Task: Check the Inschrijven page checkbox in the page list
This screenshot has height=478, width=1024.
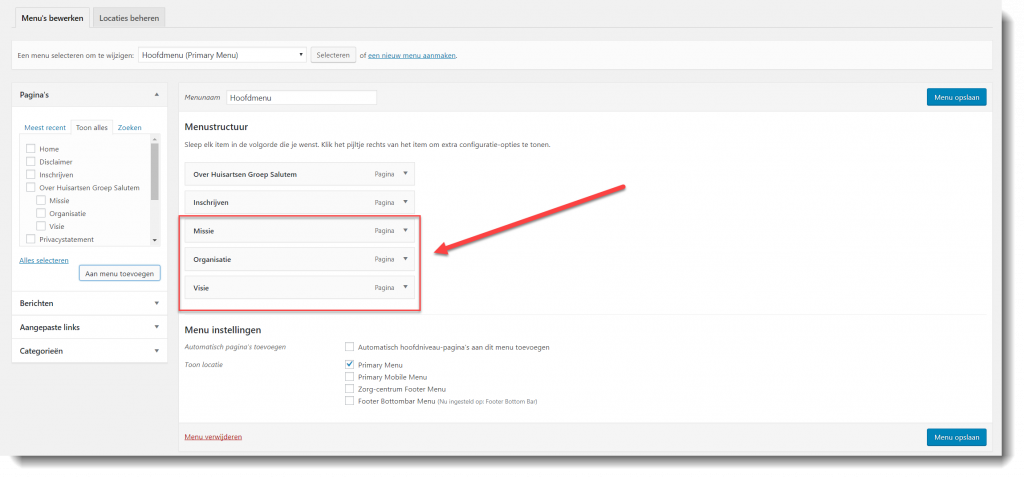Action: (x=30, y=174)
